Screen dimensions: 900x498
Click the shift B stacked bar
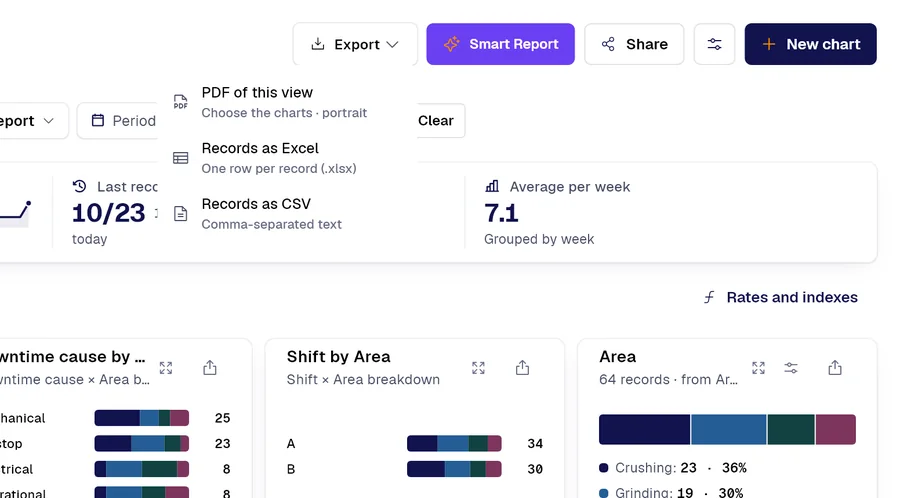[x=454, y=469]
